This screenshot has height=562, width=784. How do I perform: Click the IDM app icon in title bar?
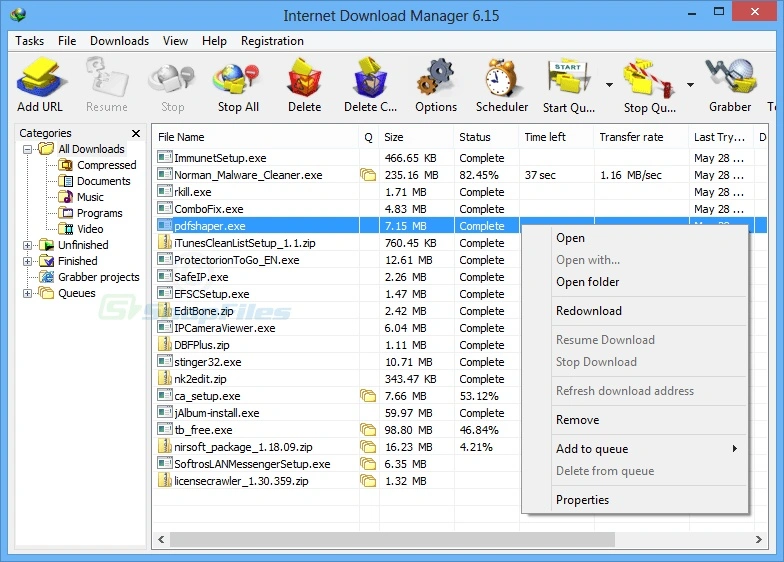pos(18,14)
